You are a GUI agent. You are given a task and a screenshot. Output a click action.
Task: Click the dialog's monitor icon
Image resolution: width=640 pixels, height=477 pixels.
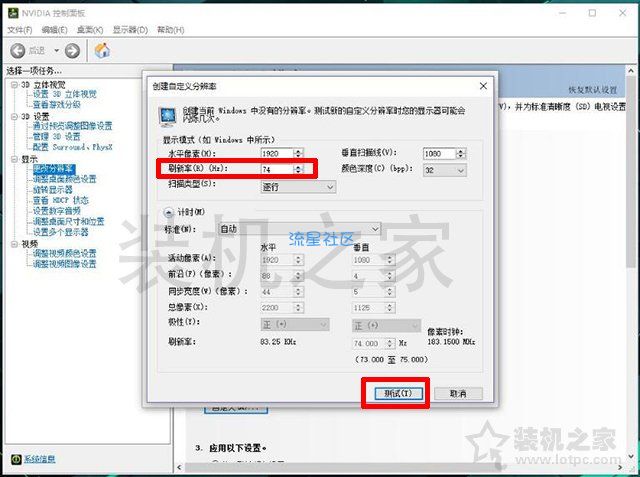coord(167,116)
